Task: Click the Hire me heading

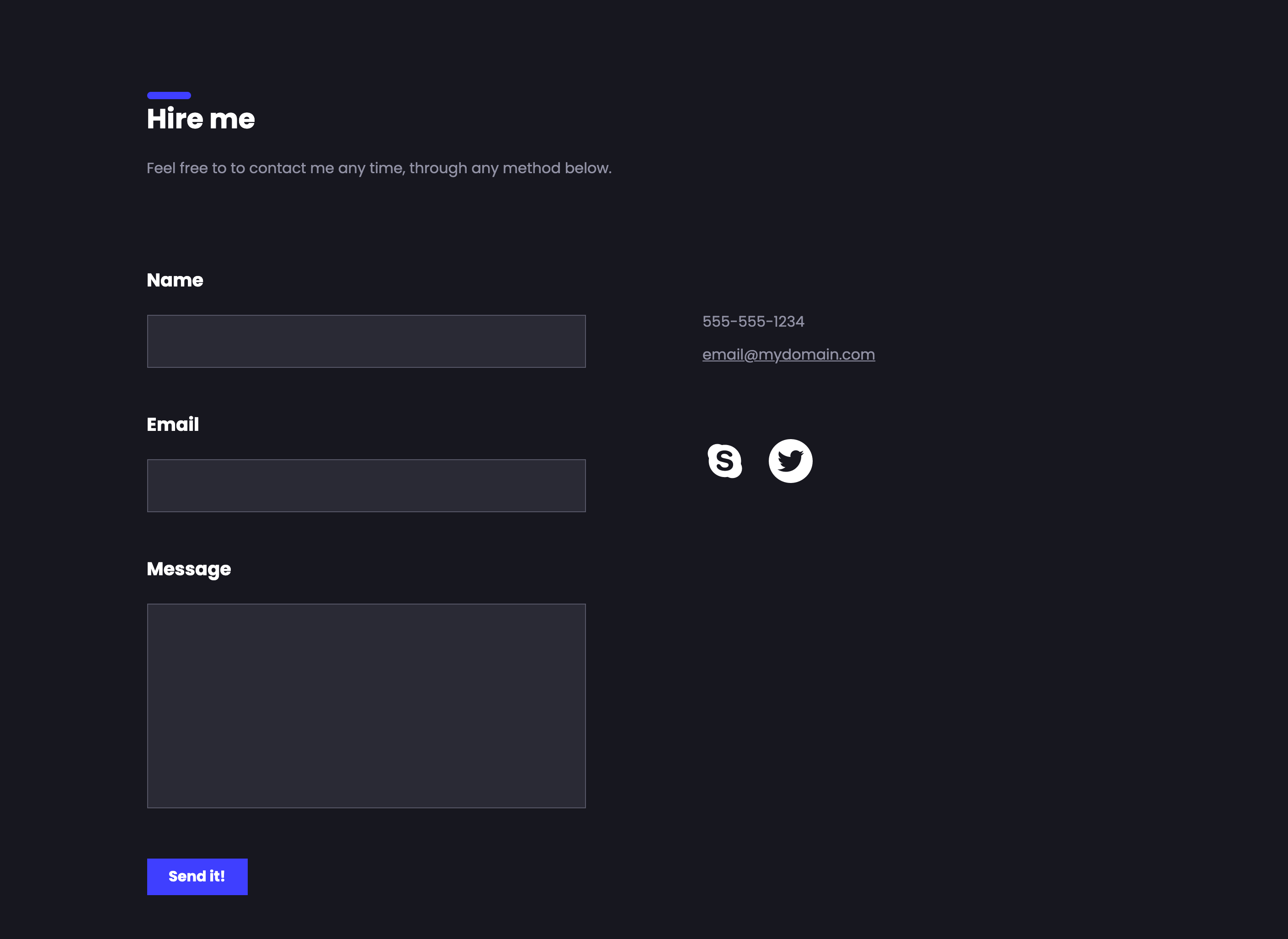Action: pos(201,119)
